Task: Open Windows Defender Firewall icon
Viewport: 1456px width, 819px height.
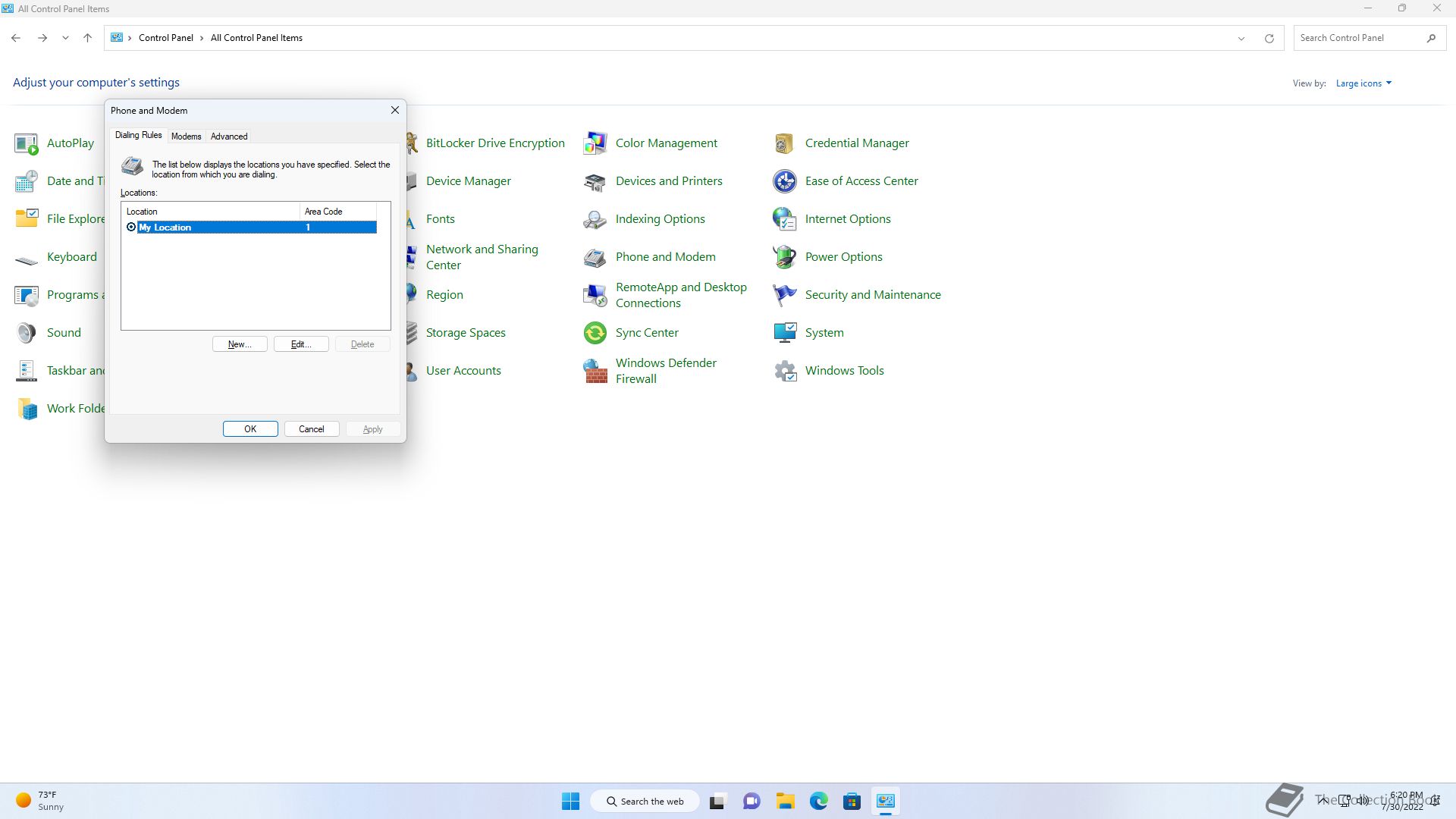Action: coord(595,371)
